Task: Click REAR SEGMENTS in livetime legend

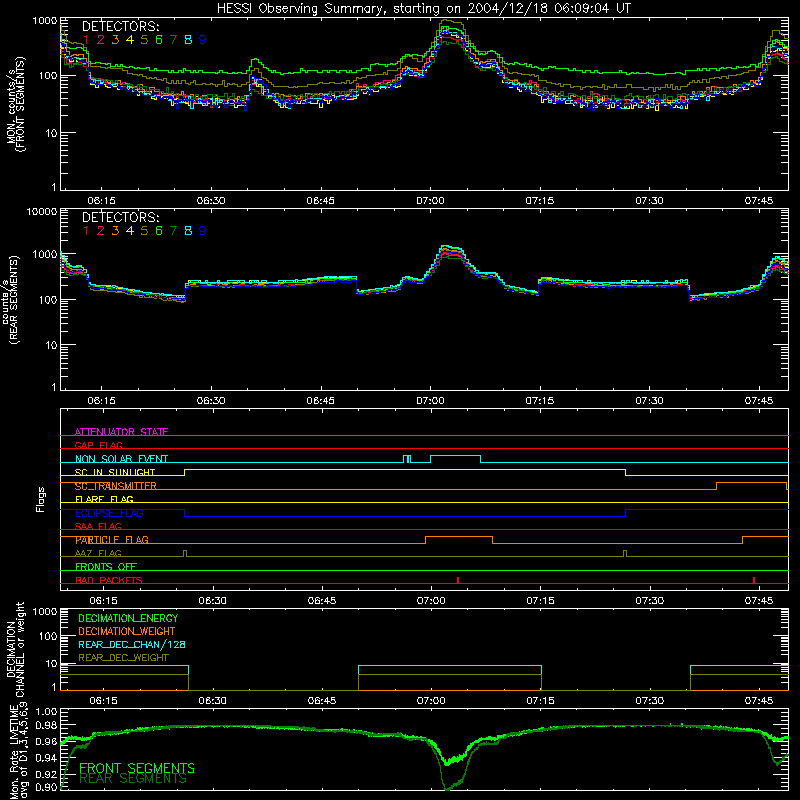Action: coord(133,779)
